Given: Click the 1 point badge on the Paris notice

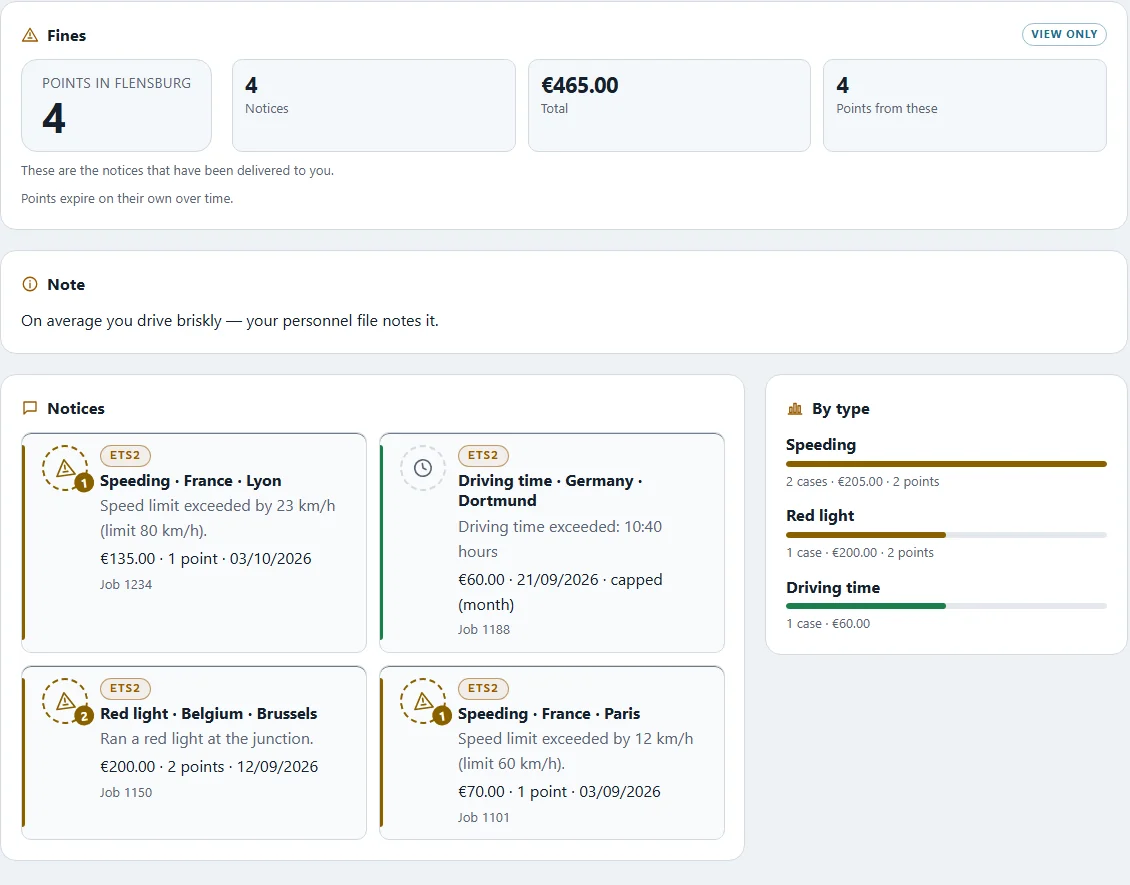Looking at the screenshot, I should click(442, 716).
